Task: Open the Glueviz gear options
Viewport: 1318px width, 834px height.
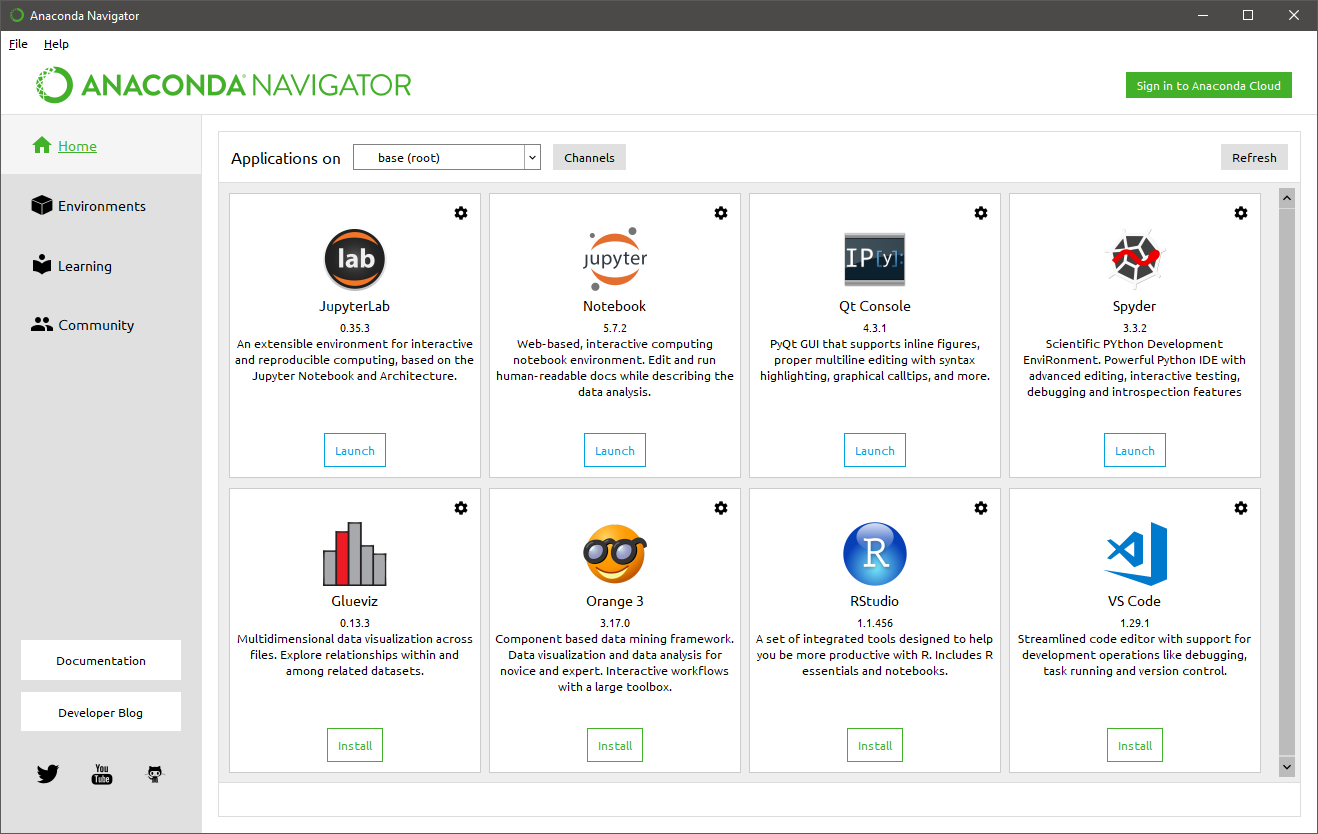Action: coord(461,508)
